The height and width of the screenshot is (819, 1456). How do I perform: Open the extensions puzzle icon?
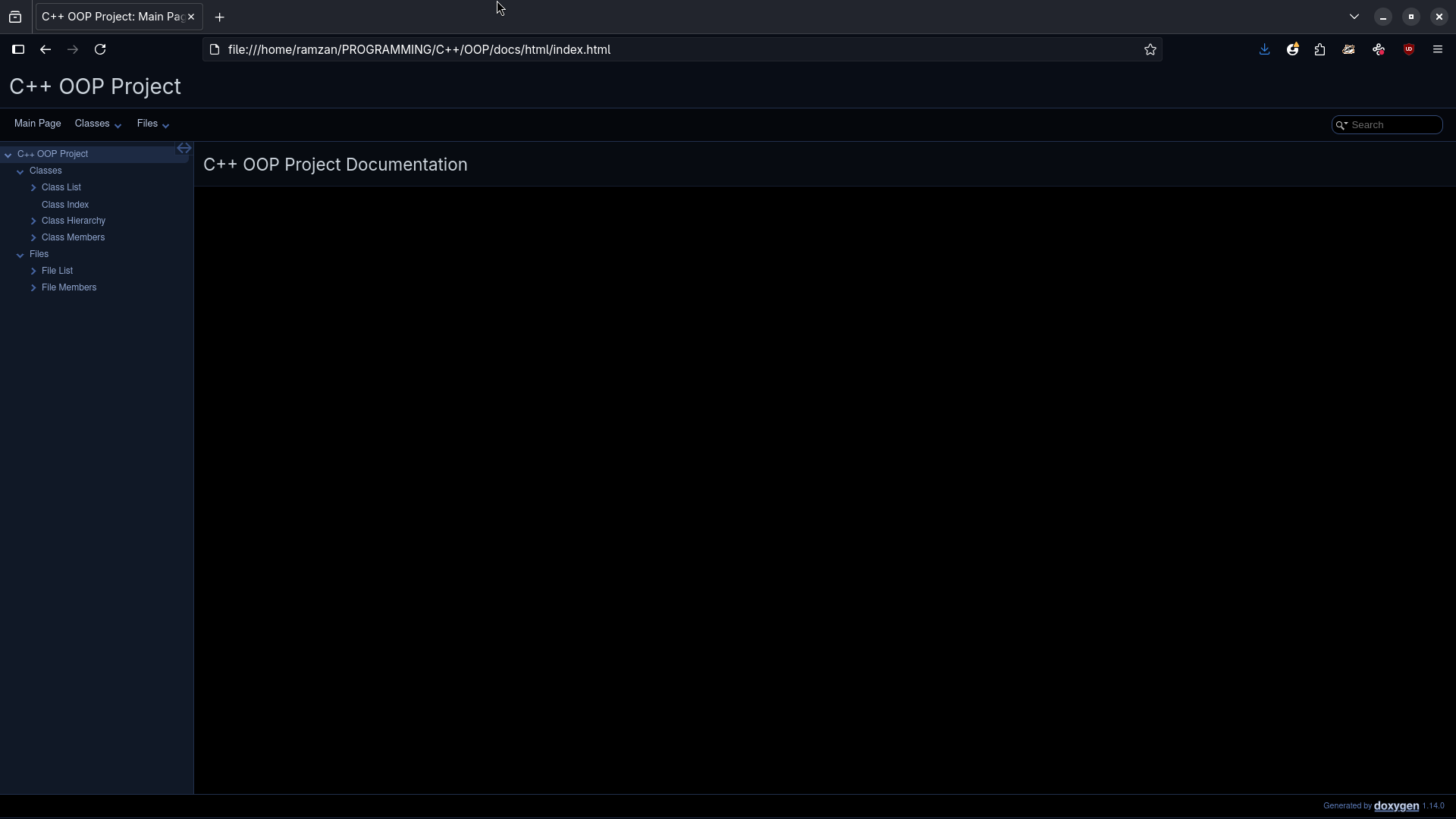(1319, 49)
